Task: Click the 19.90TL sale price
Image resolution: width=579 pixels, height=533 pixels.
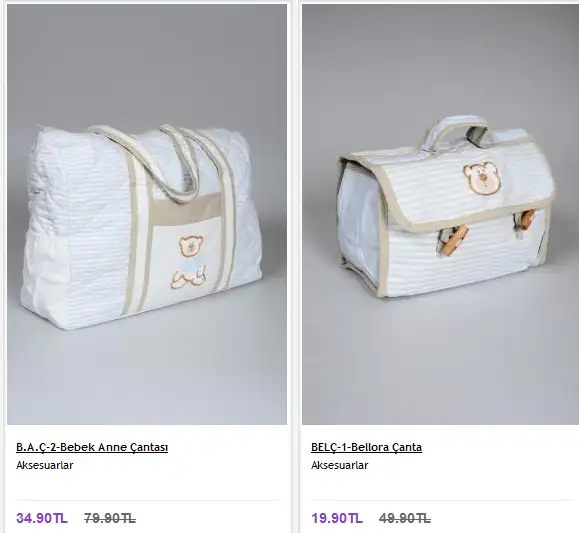Action: pyautogui.click(x=337, y=518)
